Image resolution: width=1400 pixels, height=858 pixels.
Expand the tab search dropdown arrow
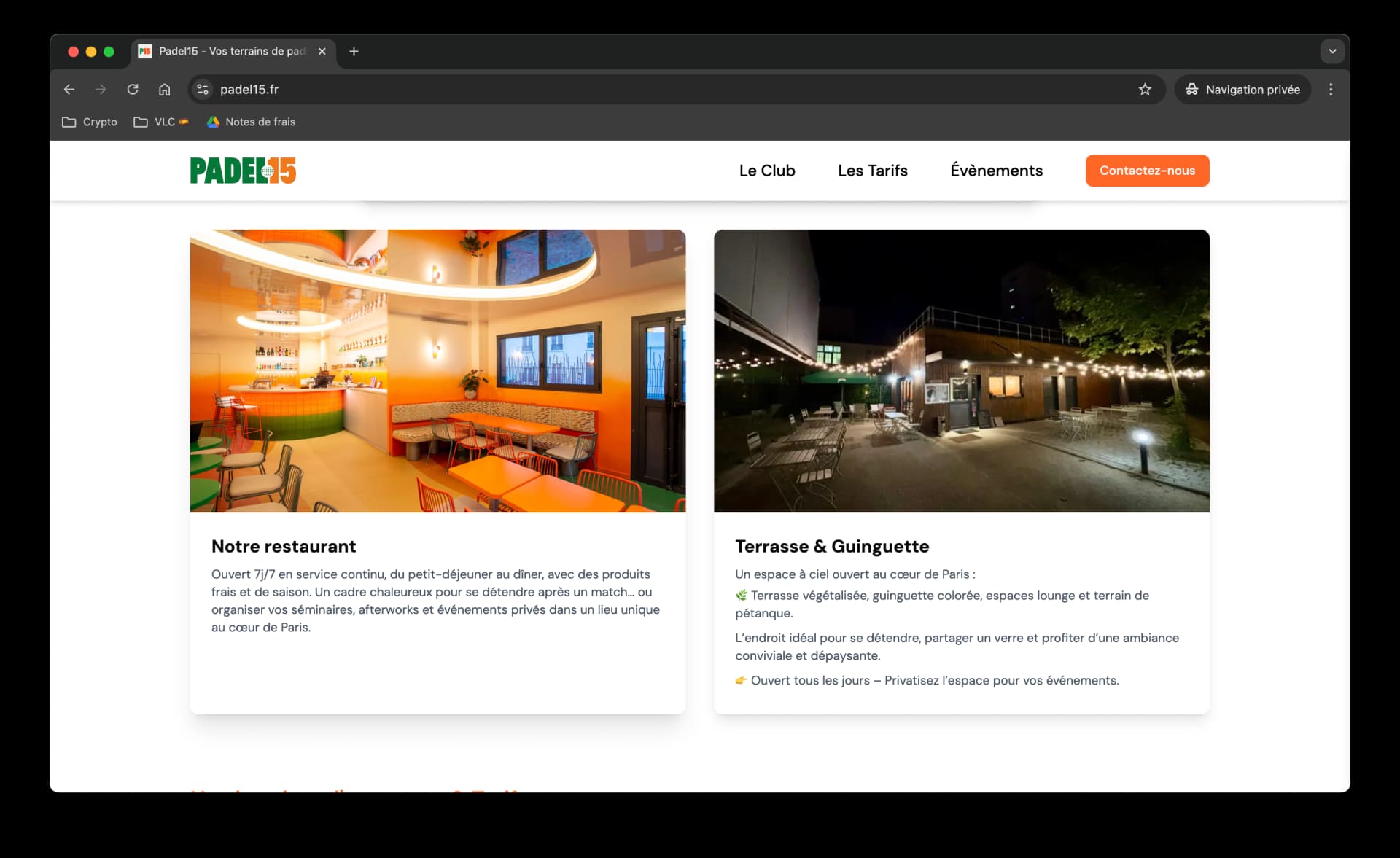coord(1332,51)
